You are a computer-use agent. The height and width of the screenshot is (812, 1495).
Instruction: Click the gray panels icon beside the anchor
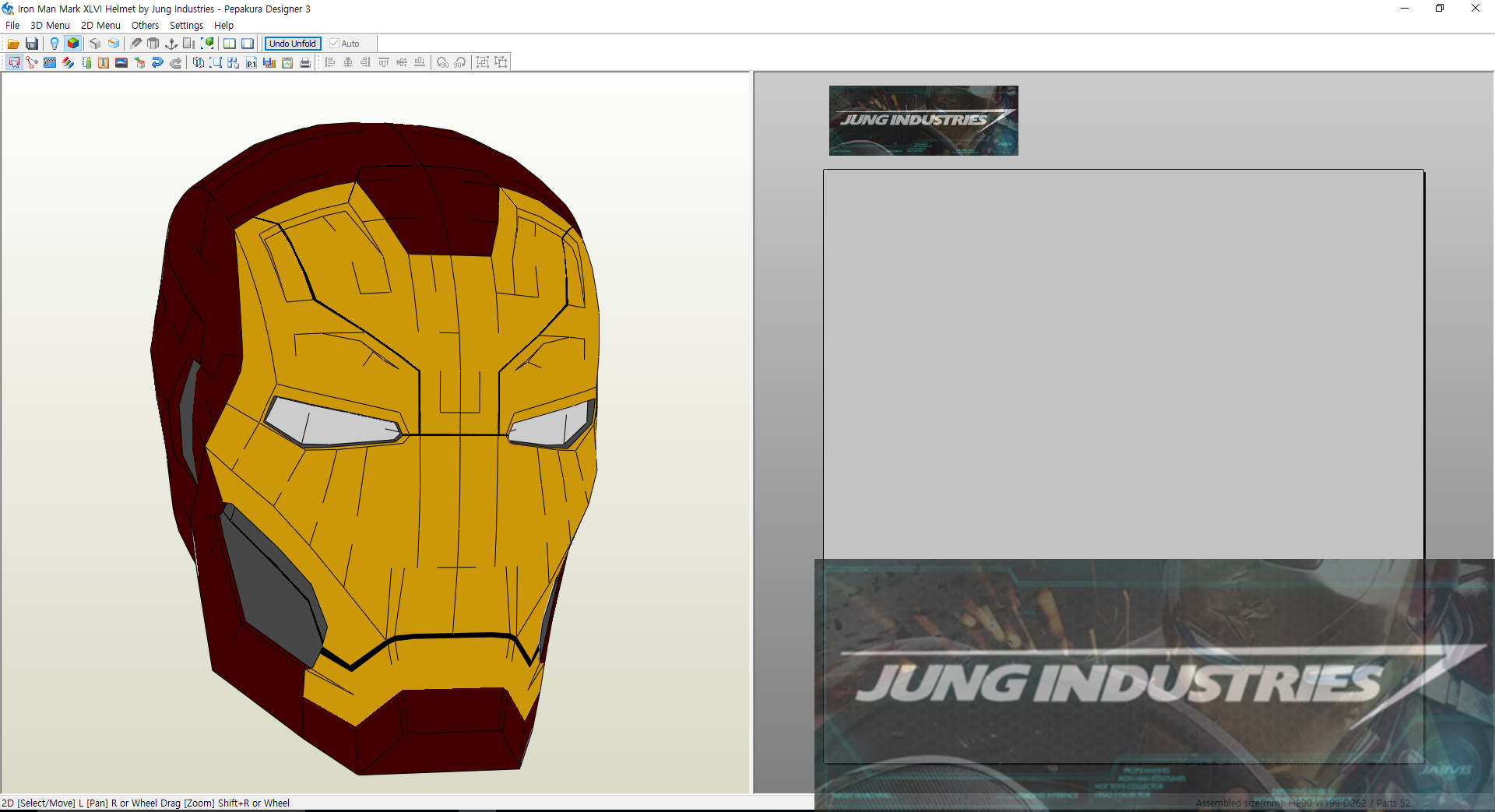pos(189,44)
